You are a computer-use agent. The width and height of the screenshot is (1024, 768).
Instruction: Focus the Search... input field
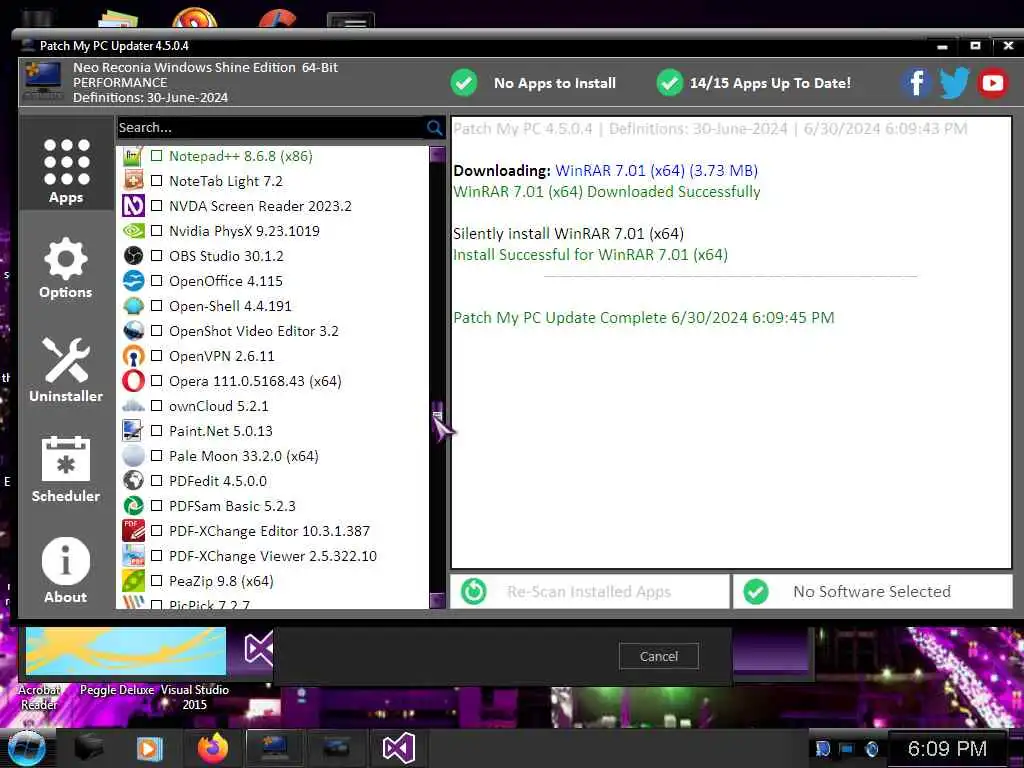[x=270, y=127]
